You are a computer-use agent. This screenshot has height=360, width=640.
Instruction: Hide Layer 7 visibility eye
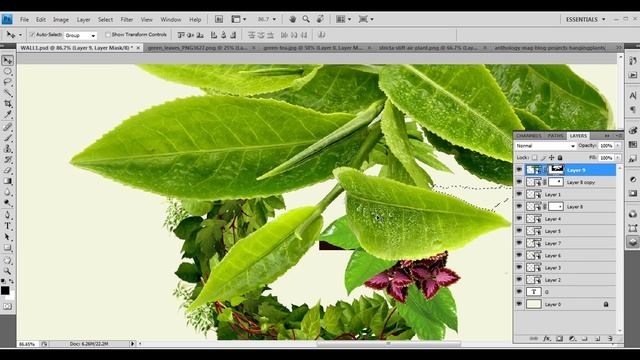tap(519, 243)
